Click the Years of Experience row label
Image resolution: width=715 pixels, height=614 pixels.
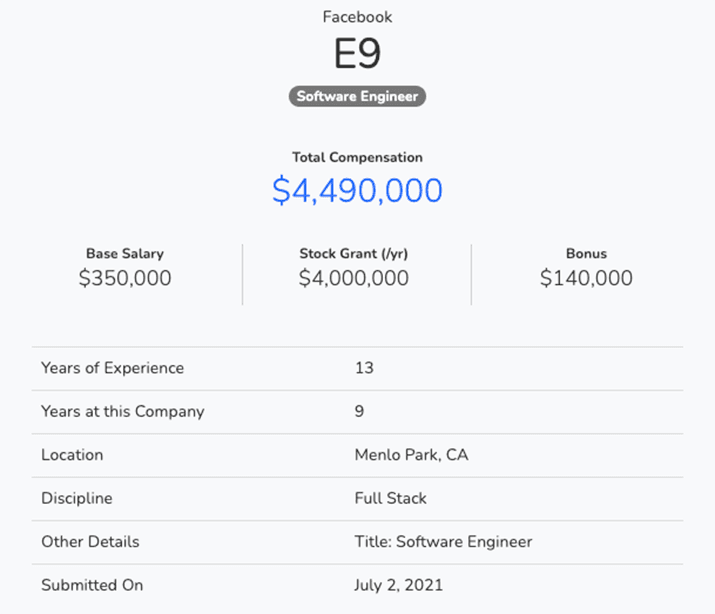[x=113, y=368]
